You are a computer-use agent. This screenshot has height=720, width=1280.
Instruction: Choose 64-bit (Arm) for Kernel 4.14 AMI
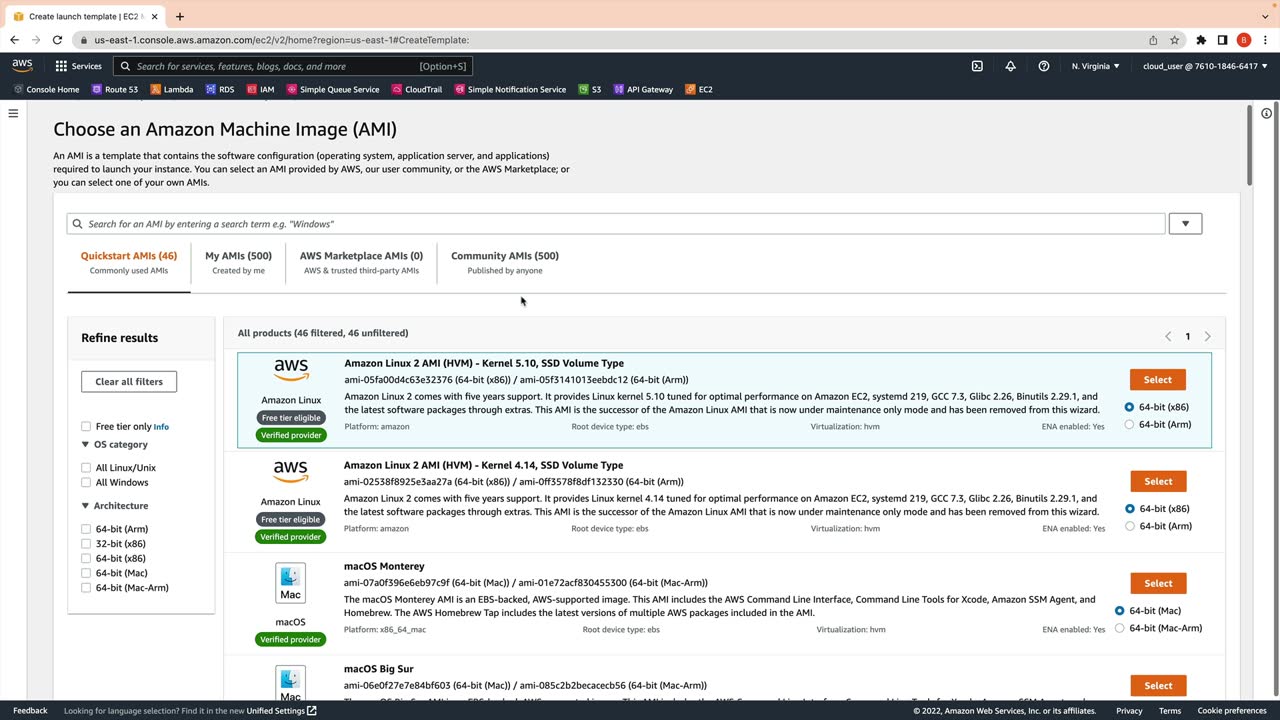click(1130, 526)
